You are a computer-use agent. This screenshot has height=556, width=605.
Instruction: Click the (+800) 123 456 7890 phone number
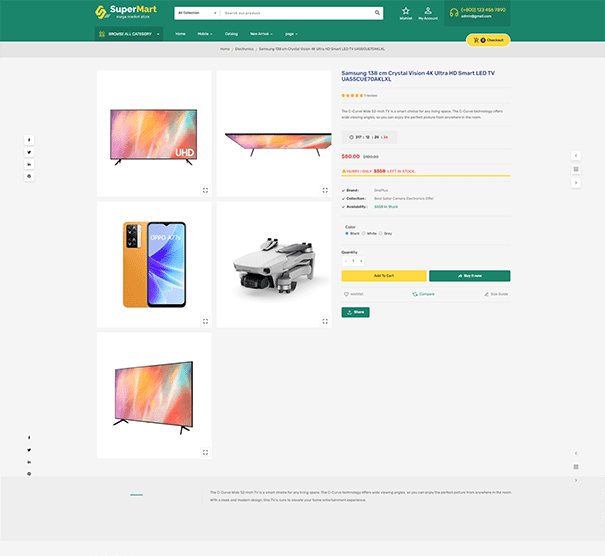pyautogui.click(x=483, y=10)
